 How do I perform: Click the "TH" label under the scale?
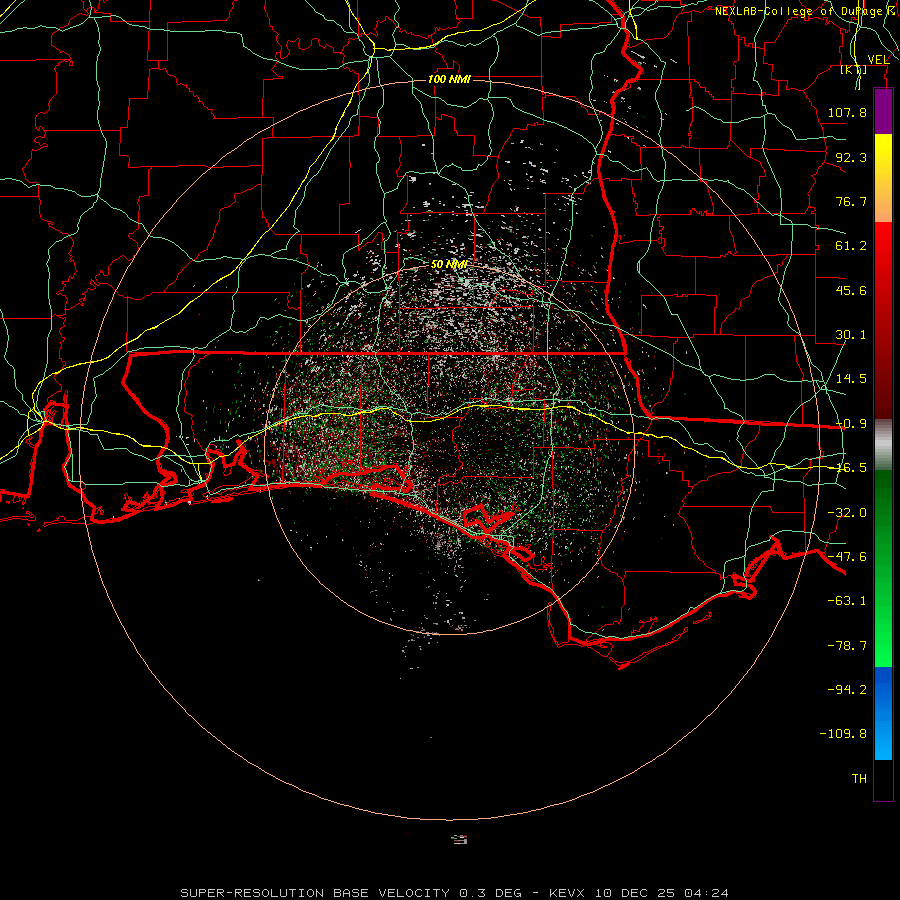(859, 779)
